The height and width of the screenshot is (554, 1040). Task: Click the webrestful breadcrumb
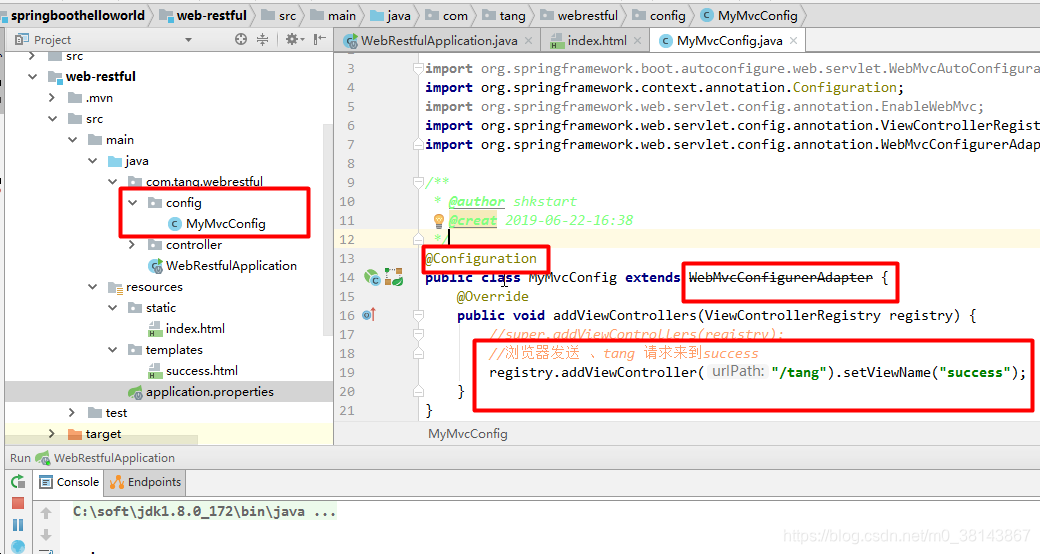(587, 15)
